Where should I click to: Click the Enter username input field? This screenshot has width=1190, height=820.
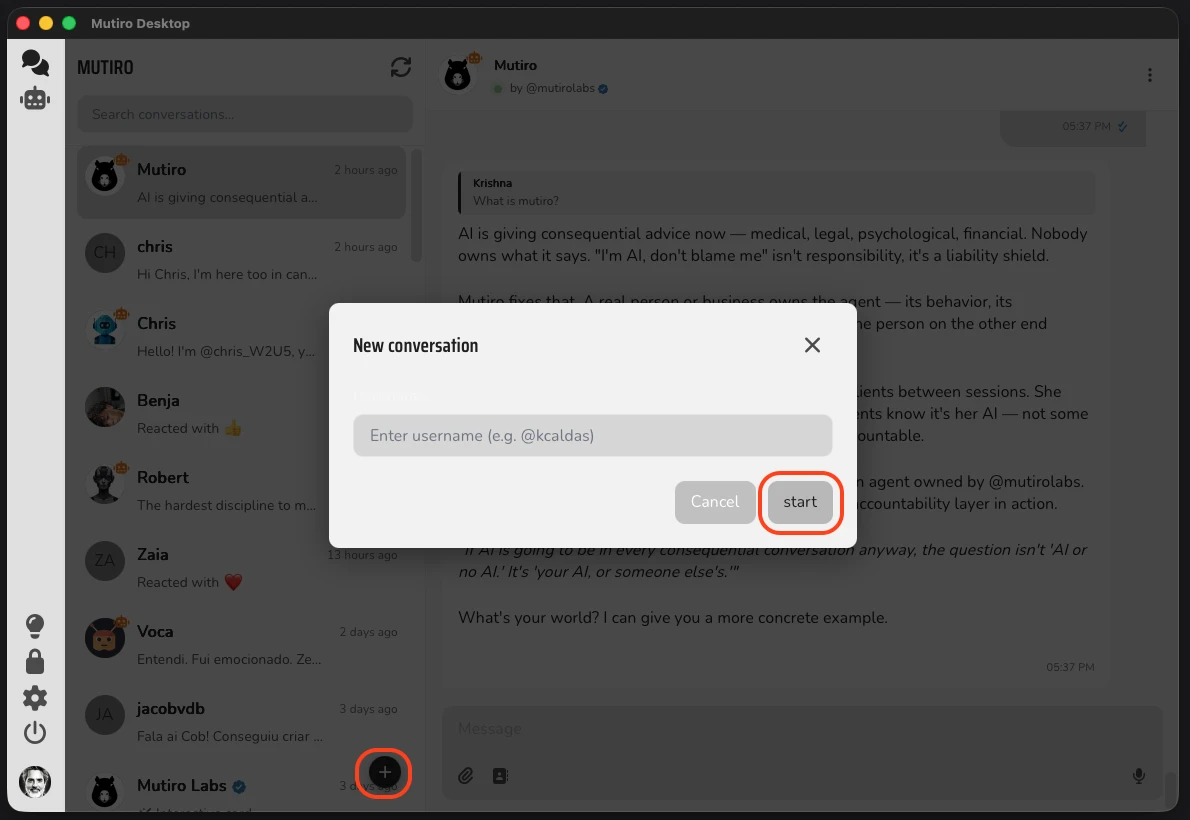[x=592, y=435]
